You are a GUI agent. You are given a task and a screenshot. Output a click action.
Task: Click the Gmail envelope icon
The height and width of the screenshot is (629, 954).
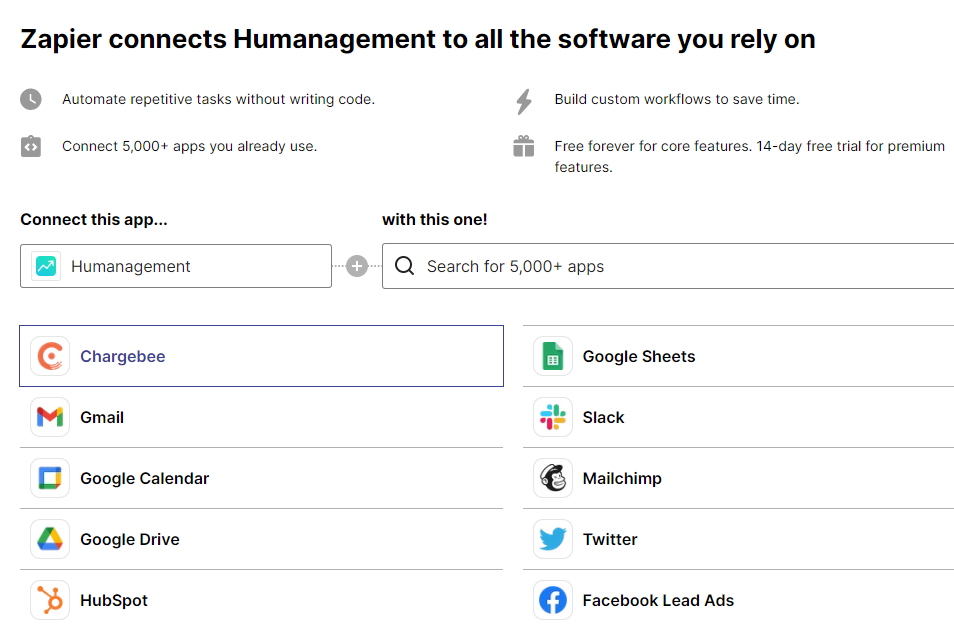pyautogui.click(x=50, y=417)
